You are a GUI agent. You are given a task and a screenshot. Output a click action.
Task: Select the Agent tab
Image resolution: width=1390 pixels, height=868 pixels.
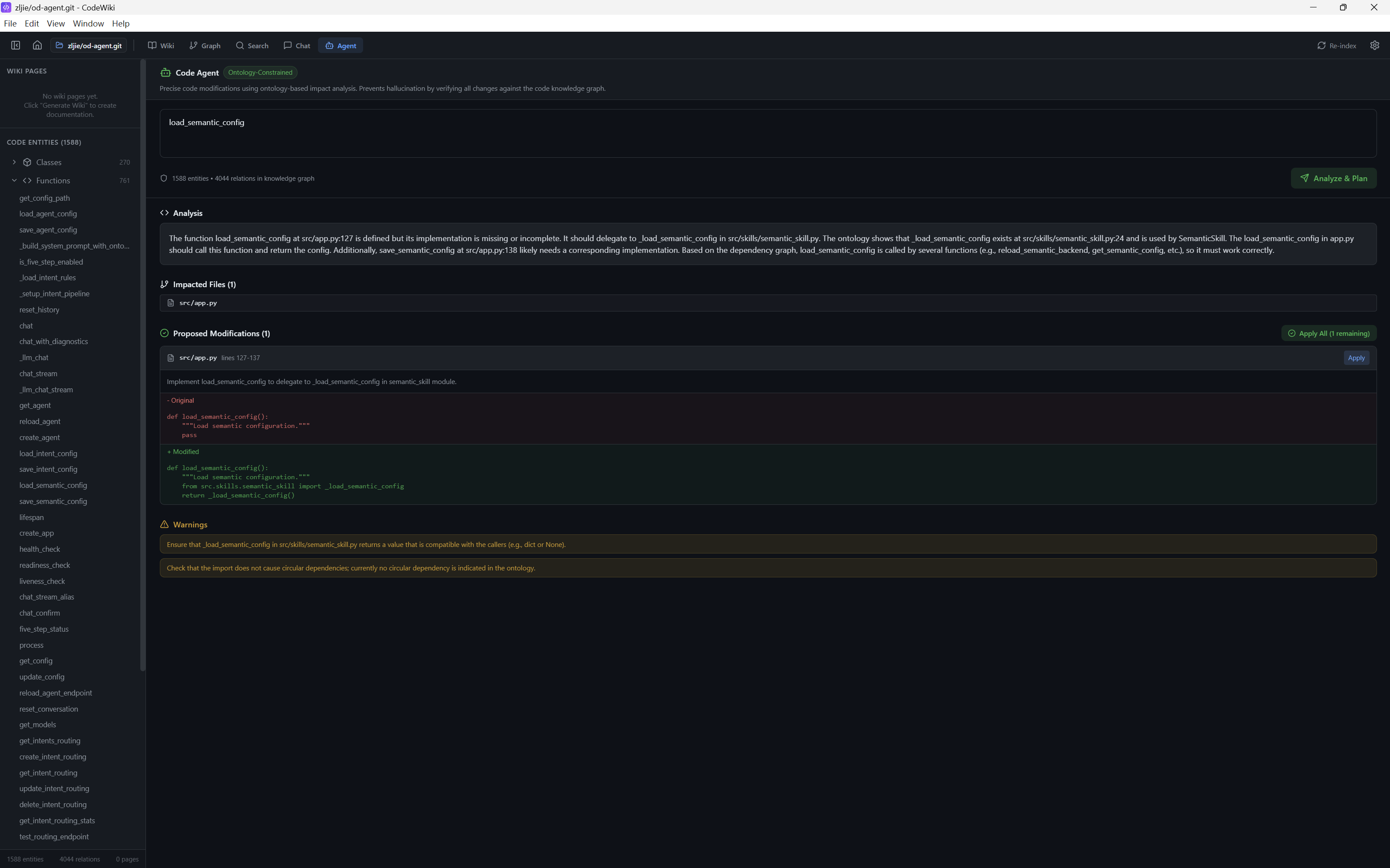341,45
